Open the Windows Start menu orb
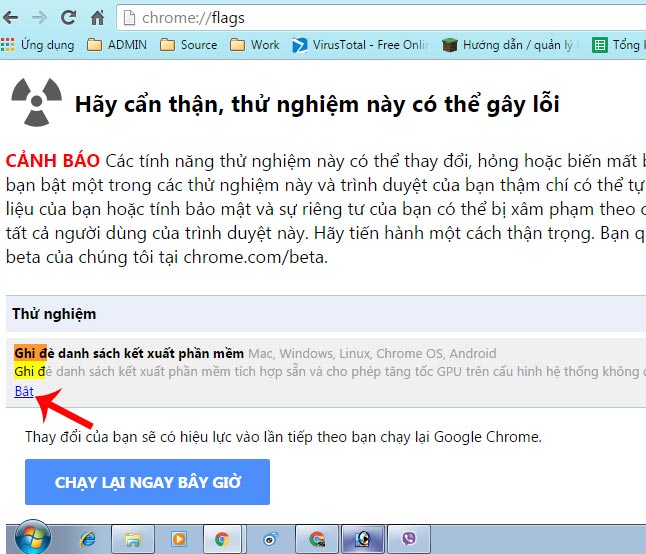The height and width of the screenshot is (554, 646). pyautogui.click(x=33, y=538)
